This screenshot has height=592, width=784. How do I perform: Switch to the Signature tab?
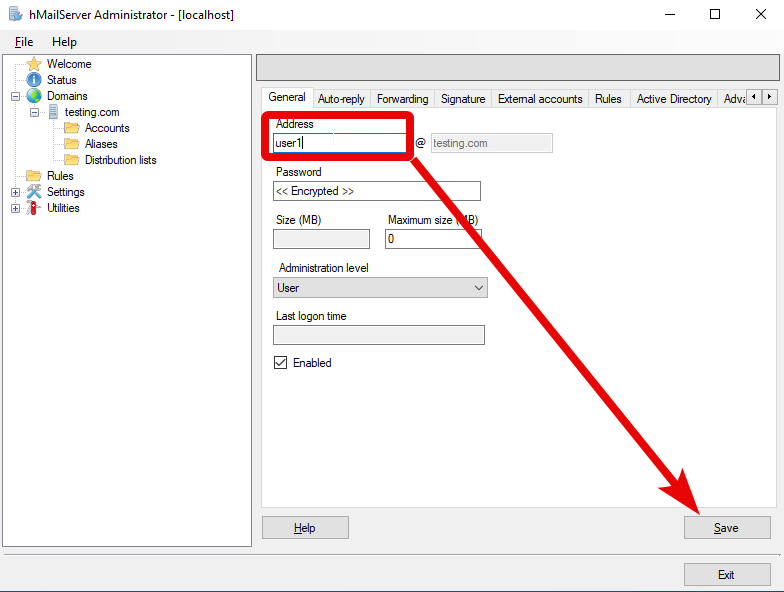tap(463, 99)
